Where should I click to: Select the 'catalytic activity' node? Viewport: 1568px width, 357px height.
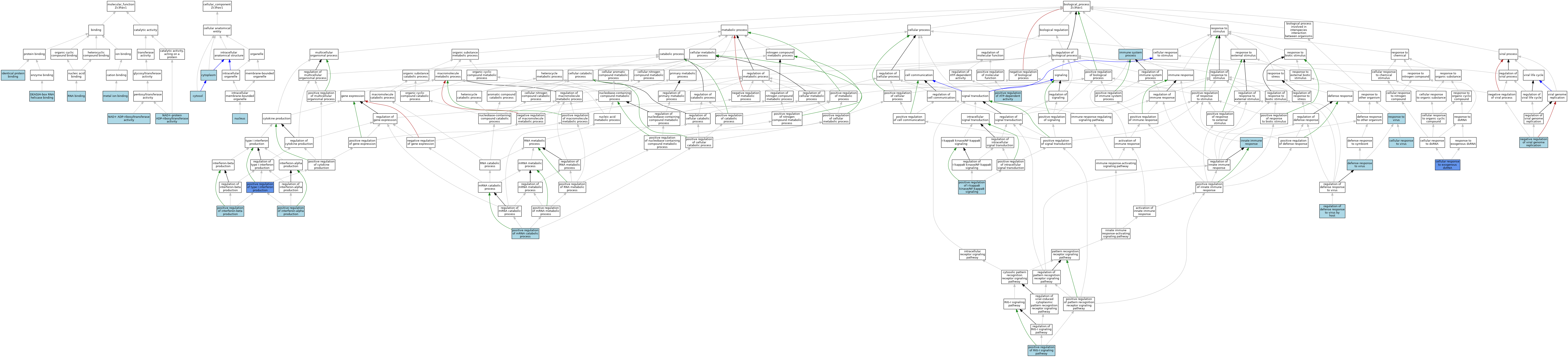point(145,30)
